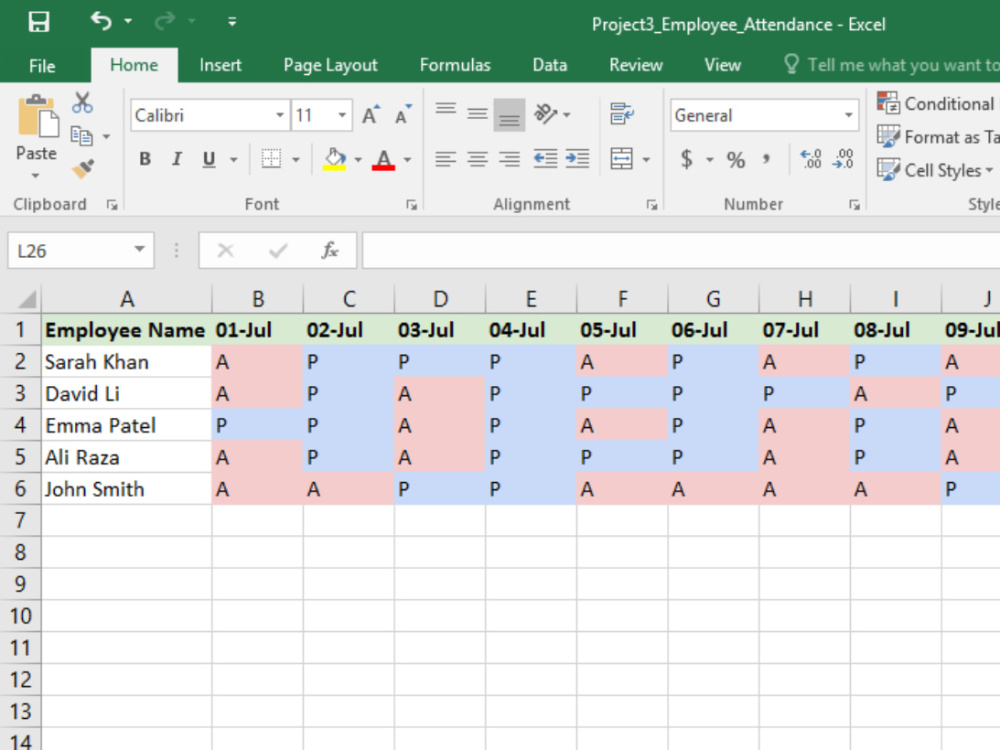Switch to the Page Layout tab

330,65
